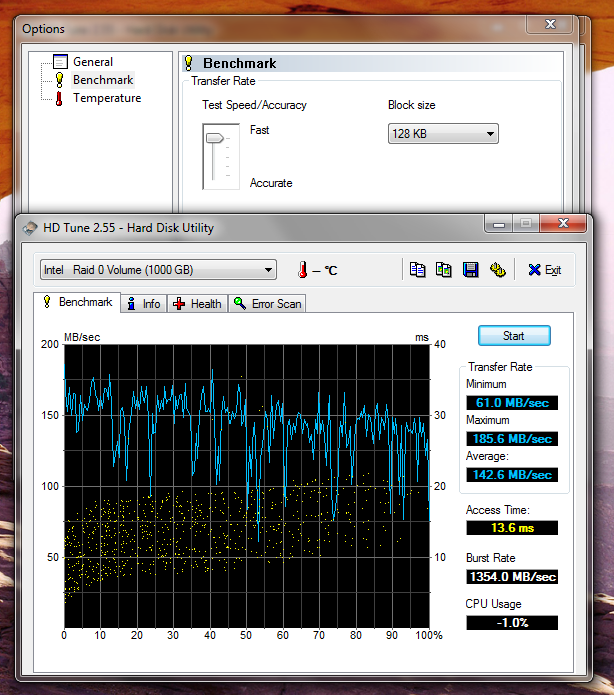
Task: Open the Intel Raid 0 Volume drive dropdown
Action: (x=158, y=270)
